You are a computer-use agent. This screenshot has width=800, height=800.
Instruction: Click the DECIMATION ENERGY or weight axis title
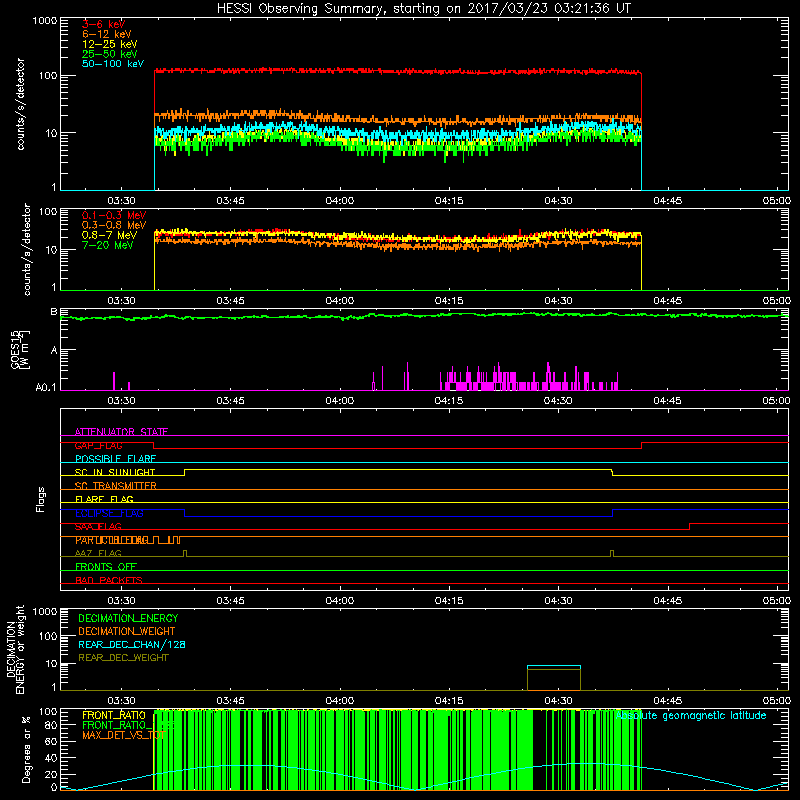coord(15,649)
